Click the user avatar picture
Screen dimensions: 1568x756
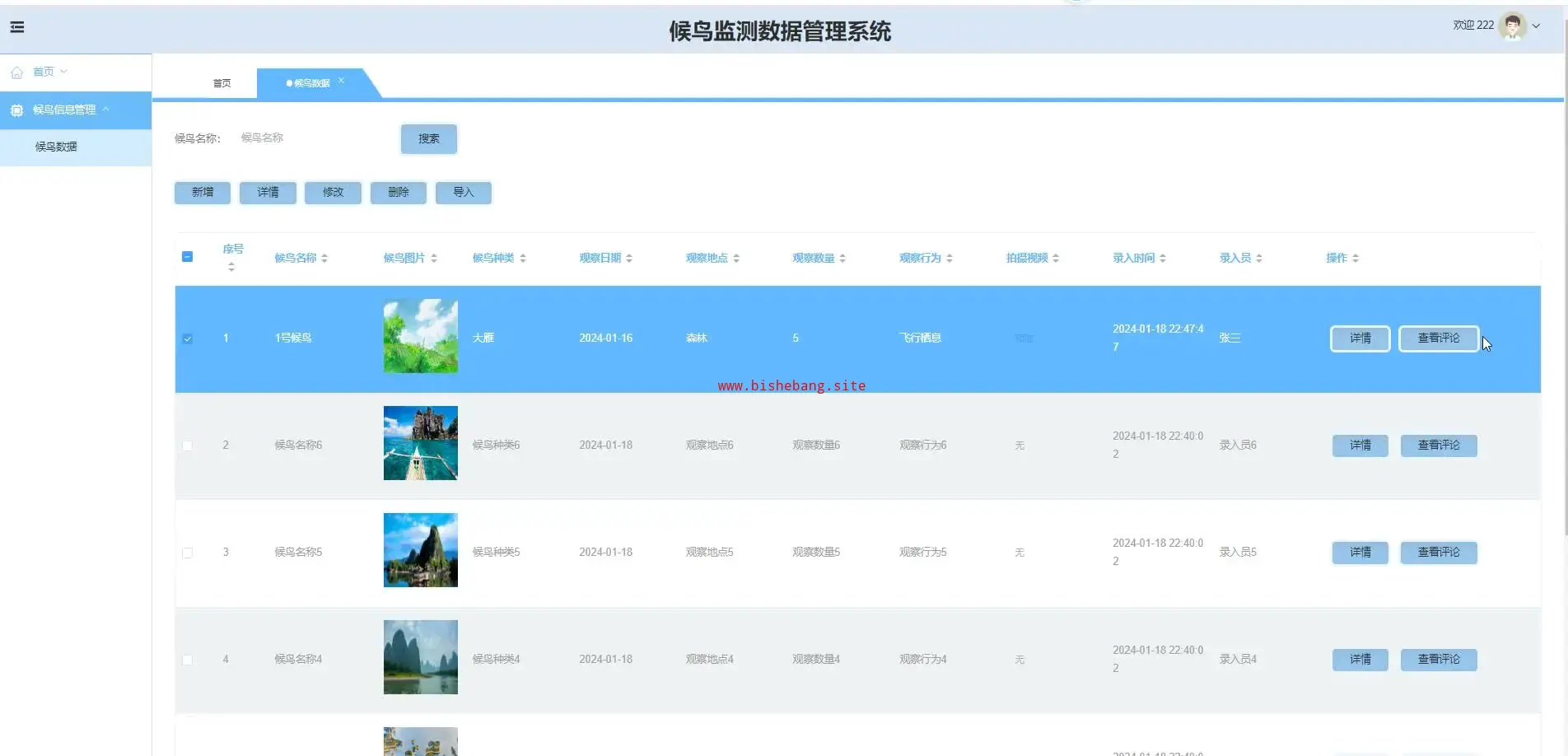click(1512, 26)
